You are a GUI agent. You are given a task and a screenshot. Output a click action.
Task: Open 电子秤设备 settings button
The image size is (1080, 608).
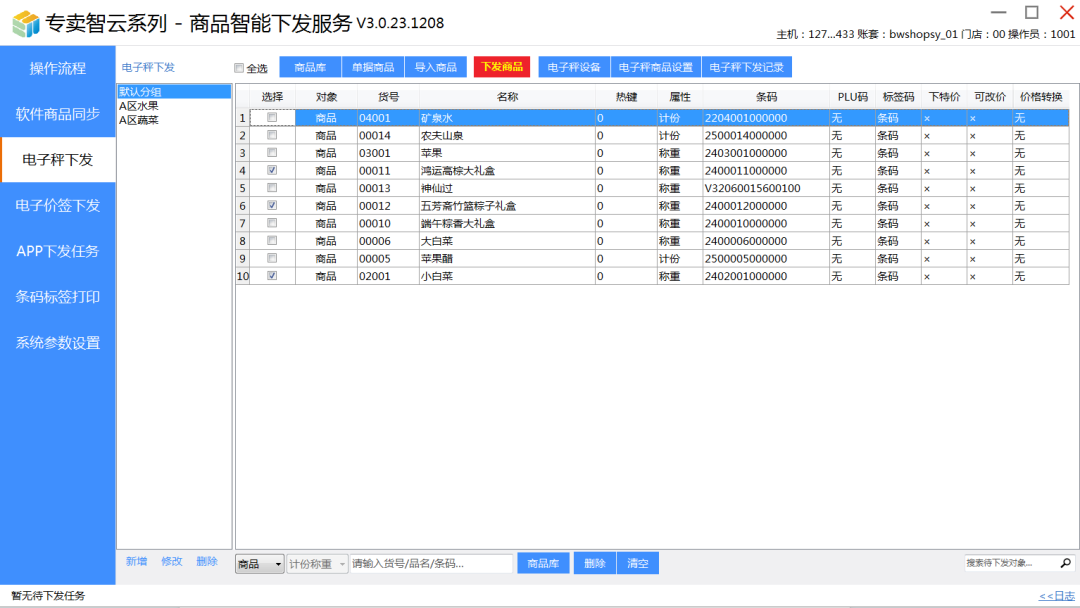pyautogui.click(x=574, y=67)
